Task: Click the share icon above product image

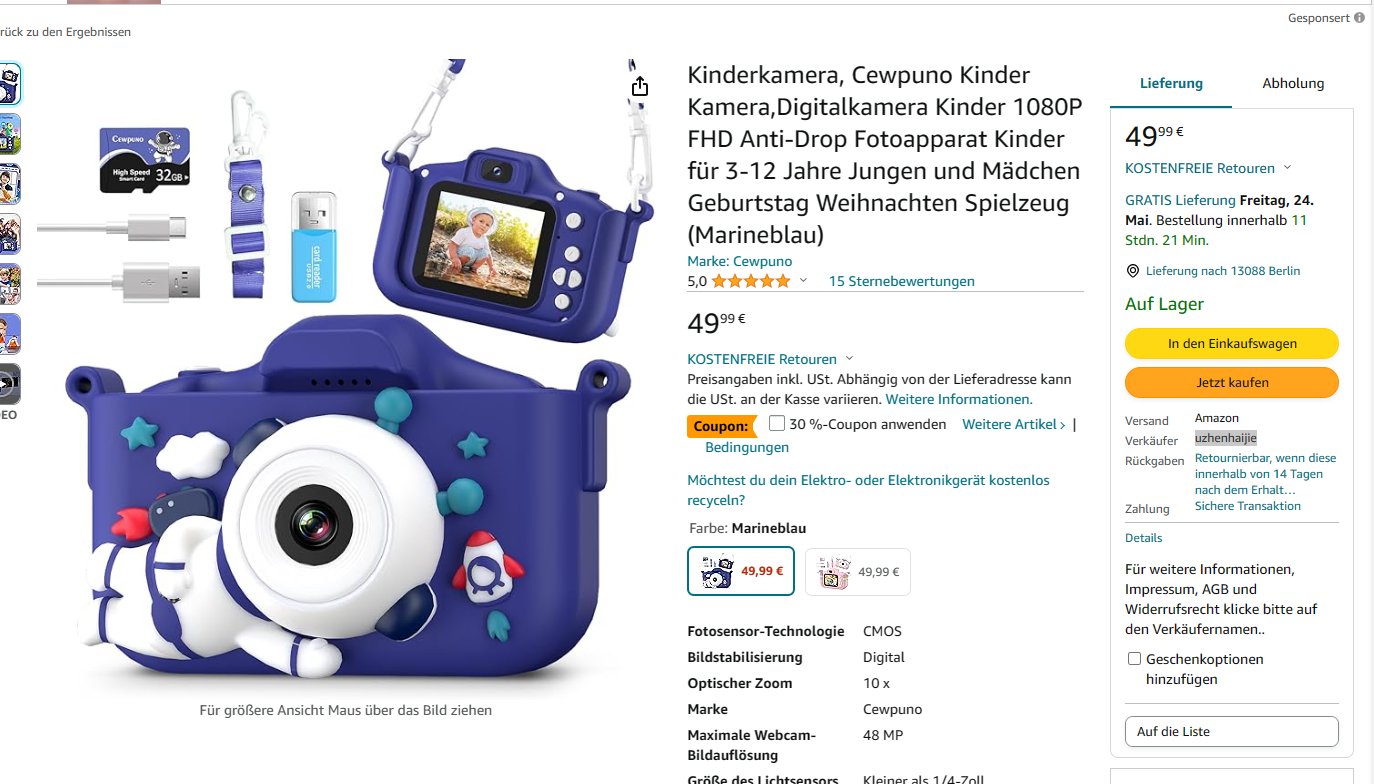Action: point(640,87)
